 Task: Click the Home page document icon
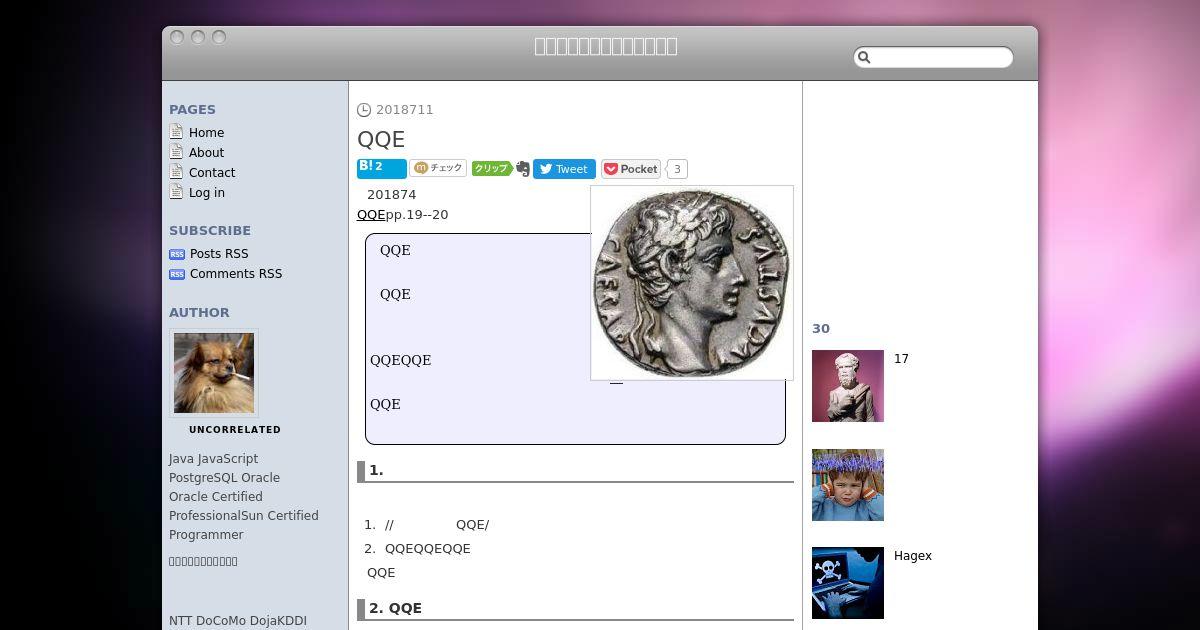[176, 132]
